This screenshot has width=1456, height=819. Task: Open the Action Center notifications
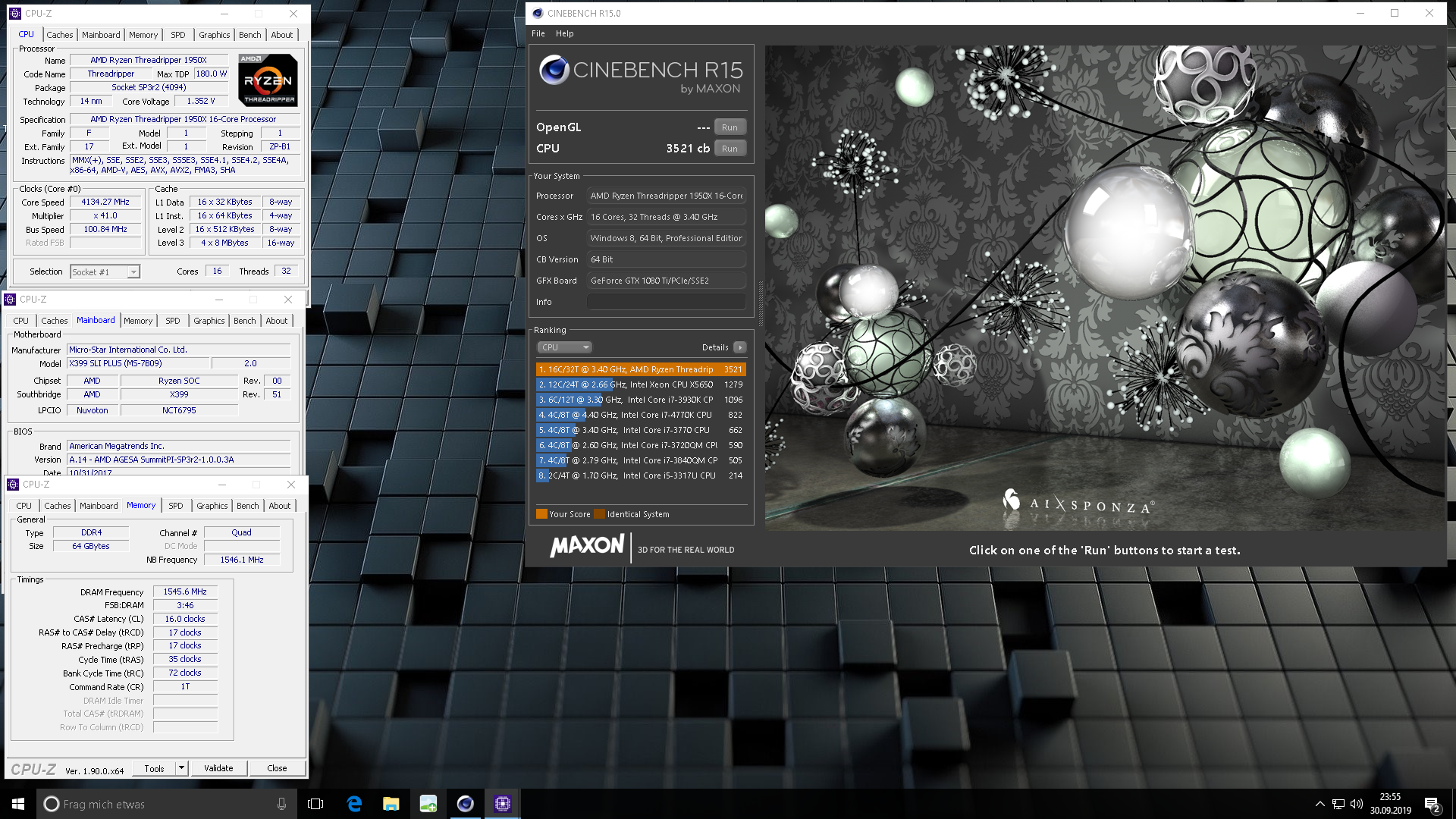tap(1432, 804)
